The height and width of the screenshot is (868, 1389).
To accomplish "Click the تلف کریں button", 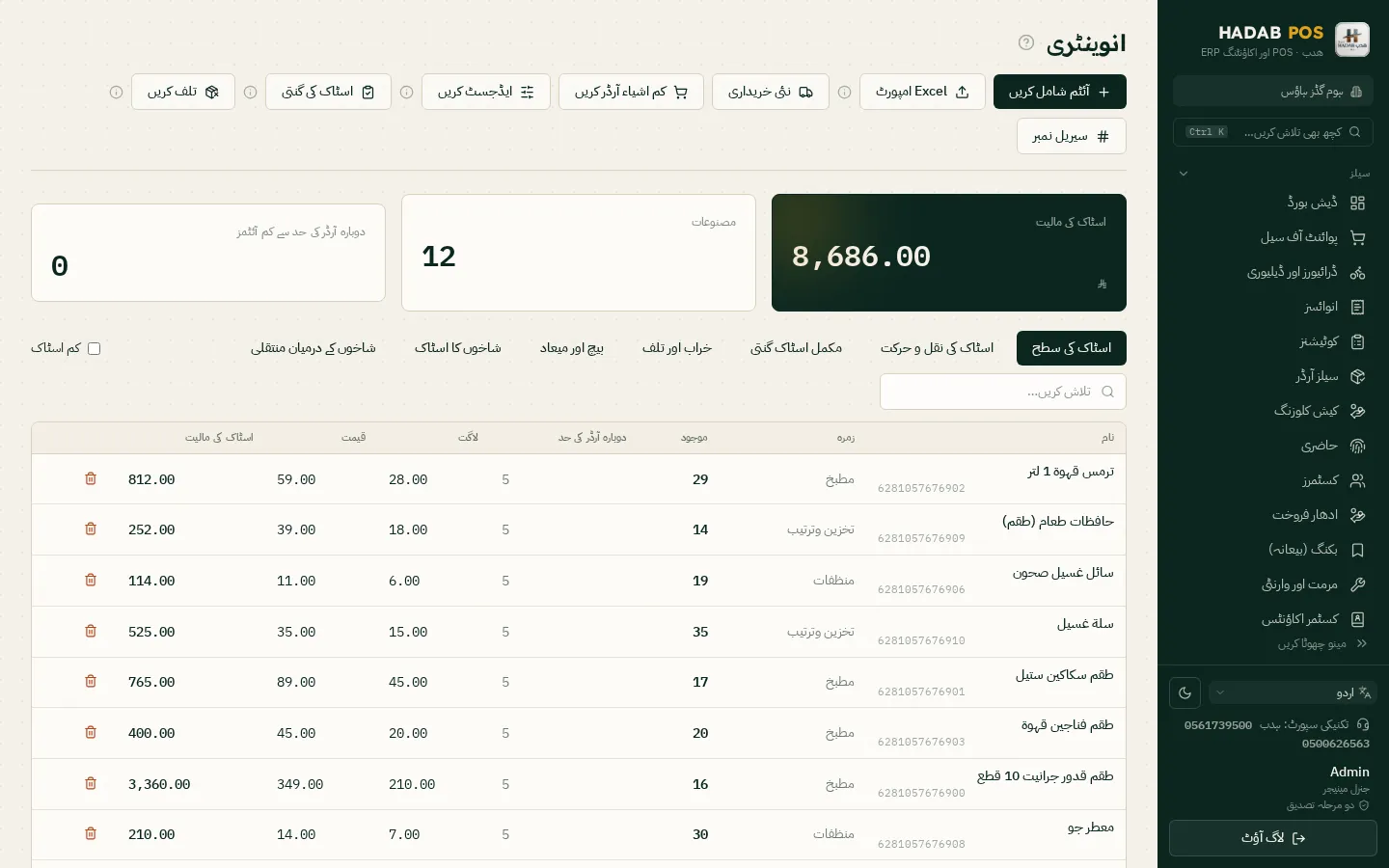I will pyautogui.click(x=183, y=92).
